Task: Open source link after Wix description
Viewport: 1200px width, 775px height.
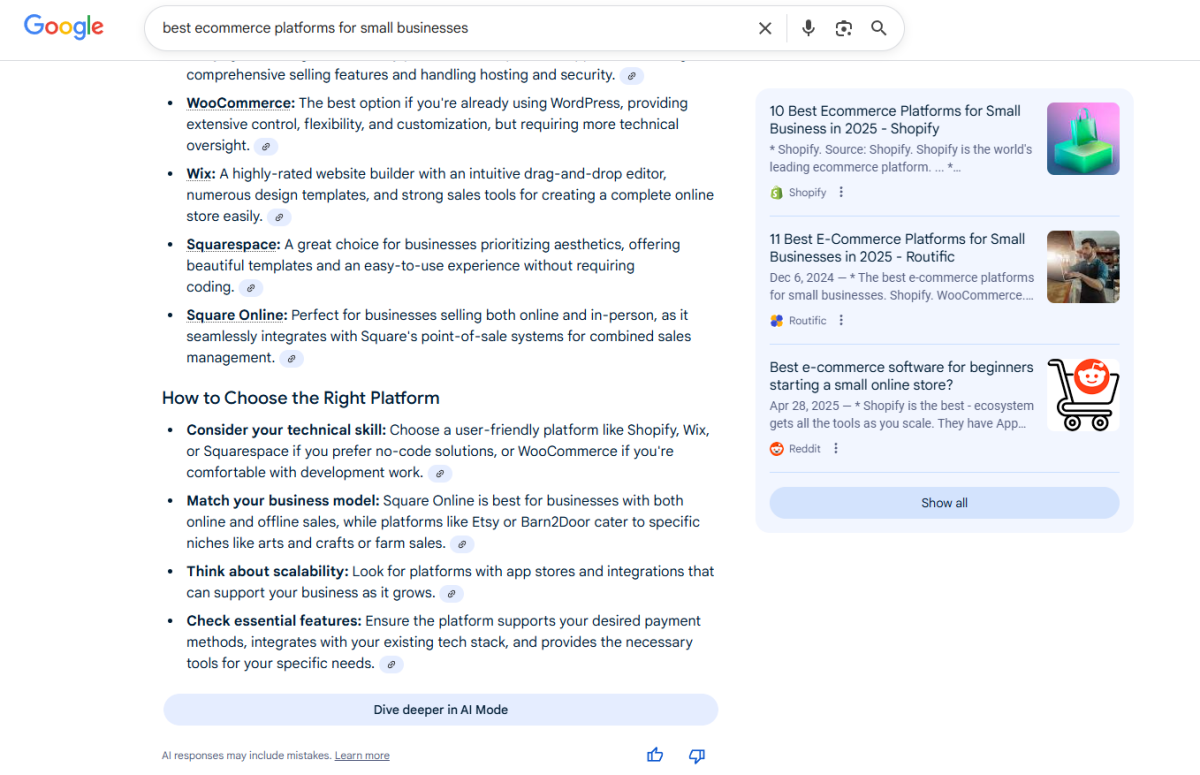Action: click(x=280, y=217)
